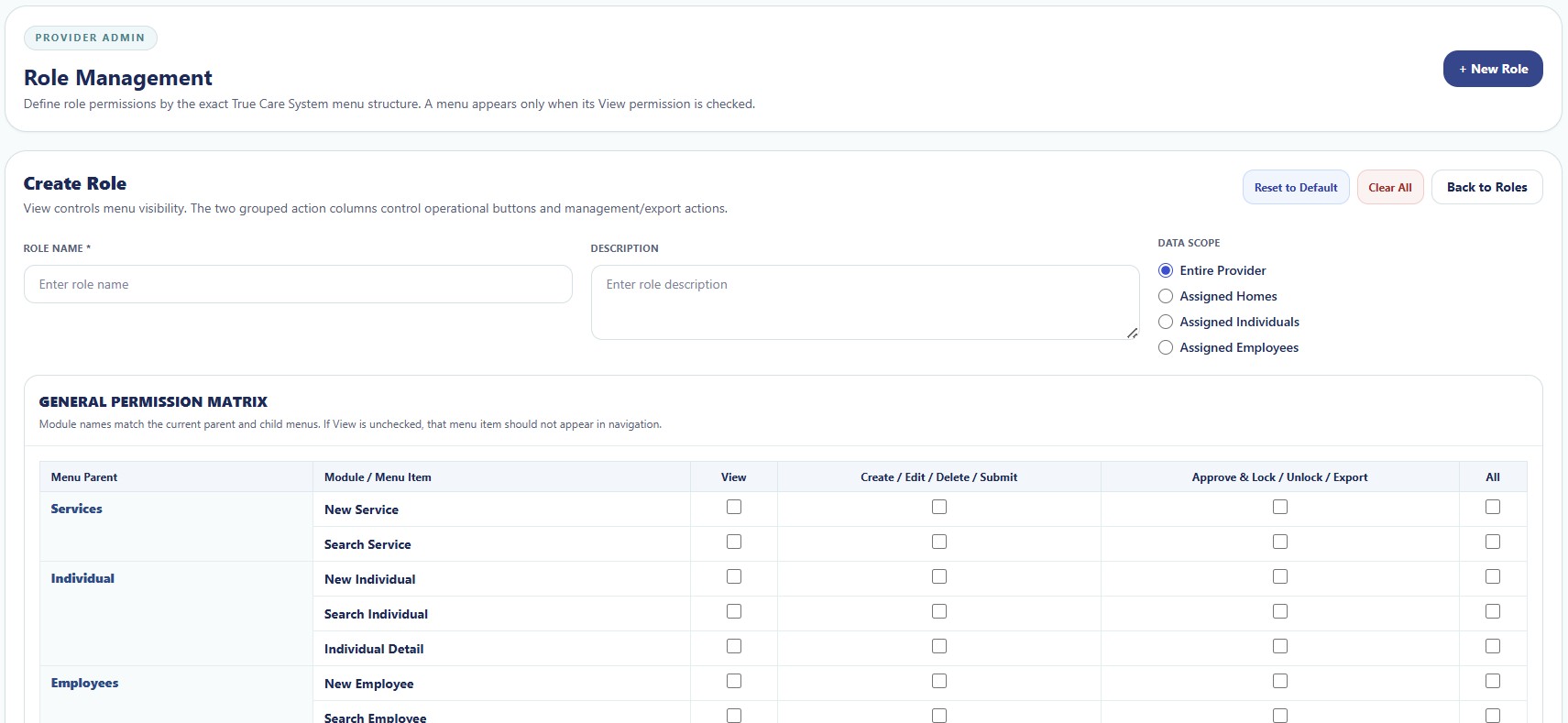
Task: Check Approve & Lock for Search Service
Action: pos(1280,542)
